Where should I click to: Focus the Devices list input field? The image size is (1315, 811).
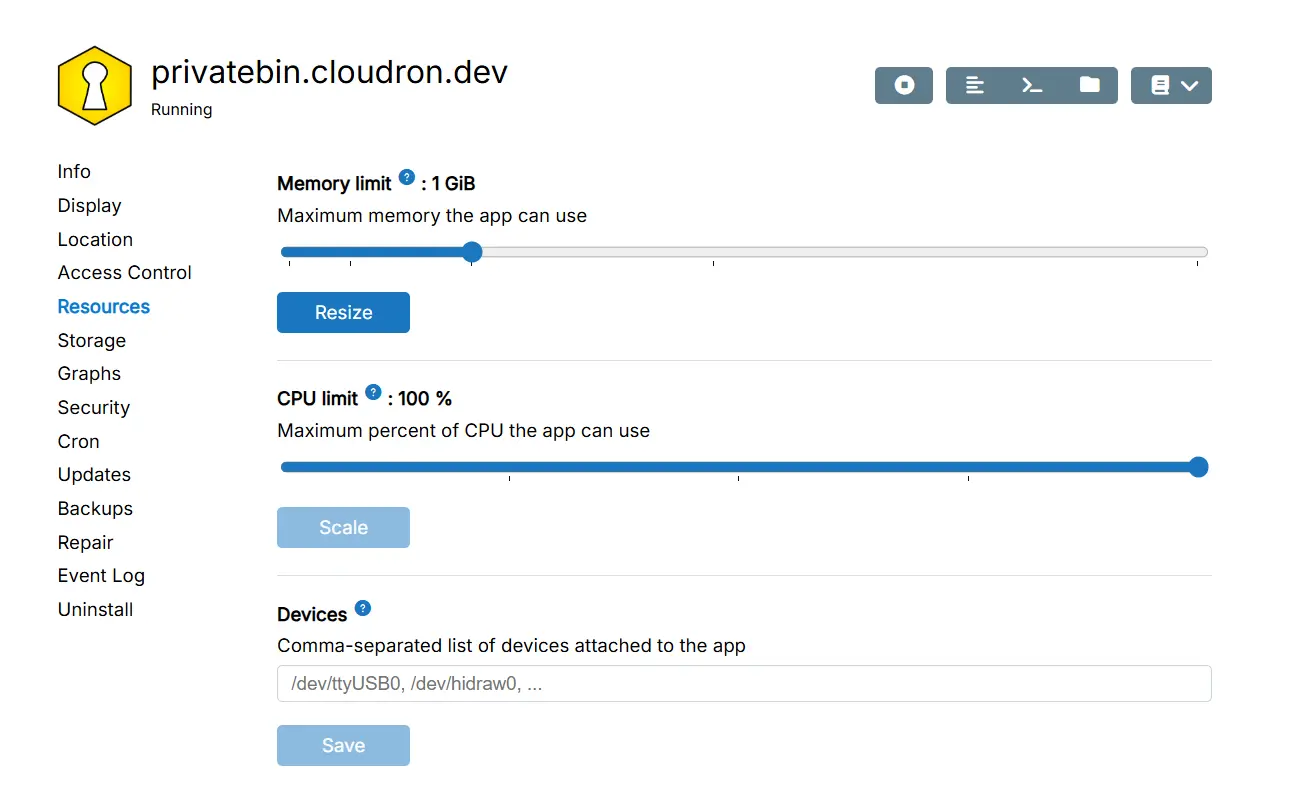(743, 684)
